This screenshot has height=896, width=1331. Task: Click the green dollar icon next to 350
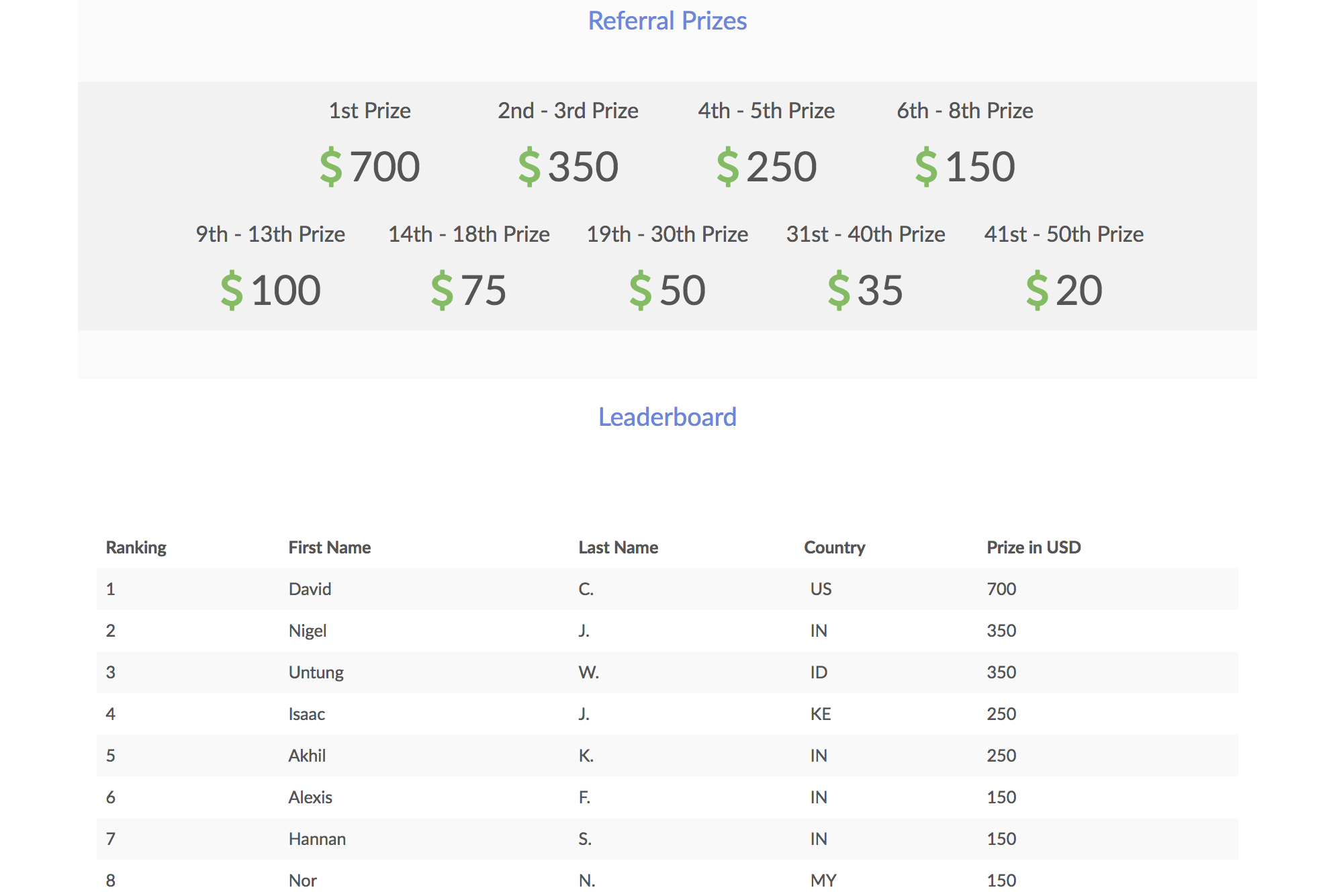tap(529, 167)
